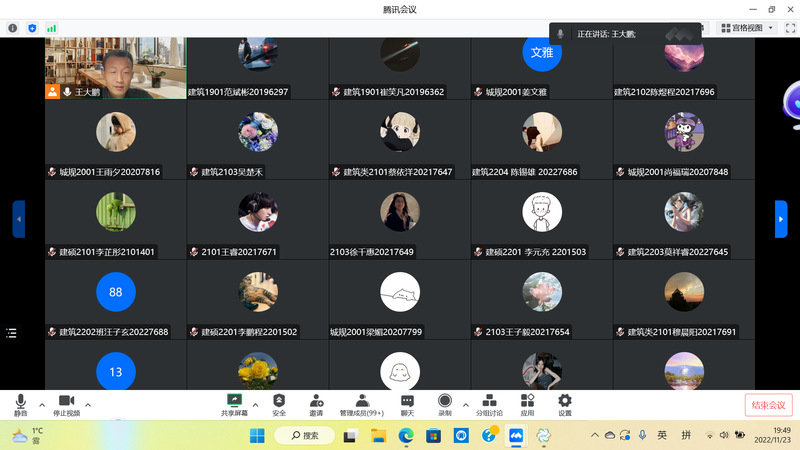
Task: Expand arrow next to 静音 microphone options
Action: click(42, 405)
